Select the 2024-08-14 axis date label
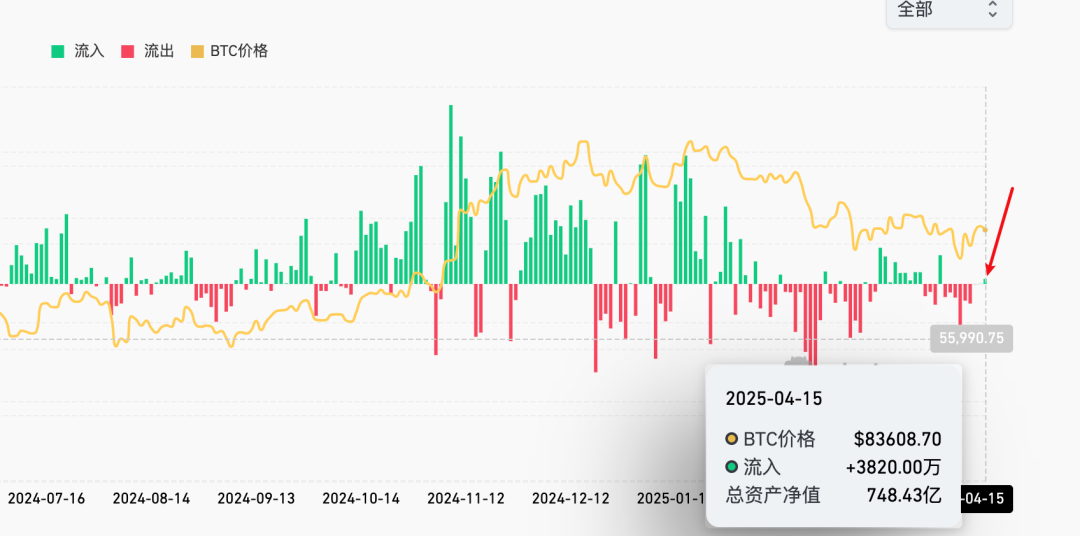 tap(152, 498)
